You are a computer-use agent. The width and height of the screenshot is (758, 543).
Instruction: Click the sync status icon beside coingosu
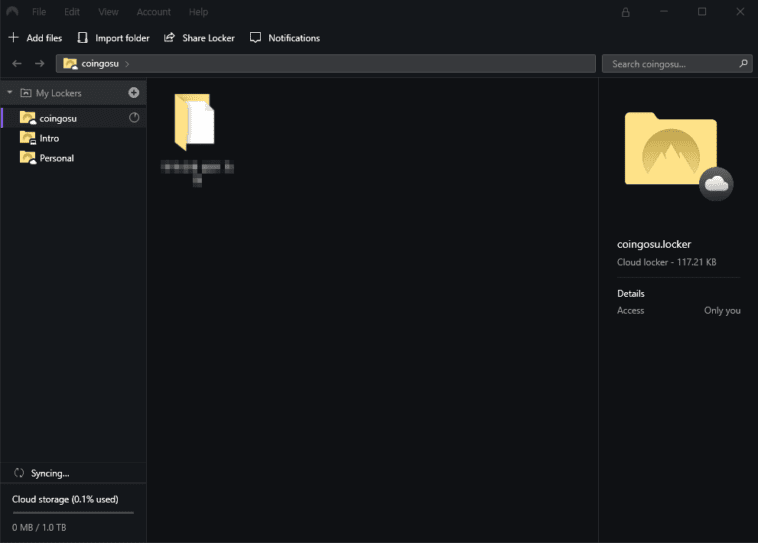135,118
